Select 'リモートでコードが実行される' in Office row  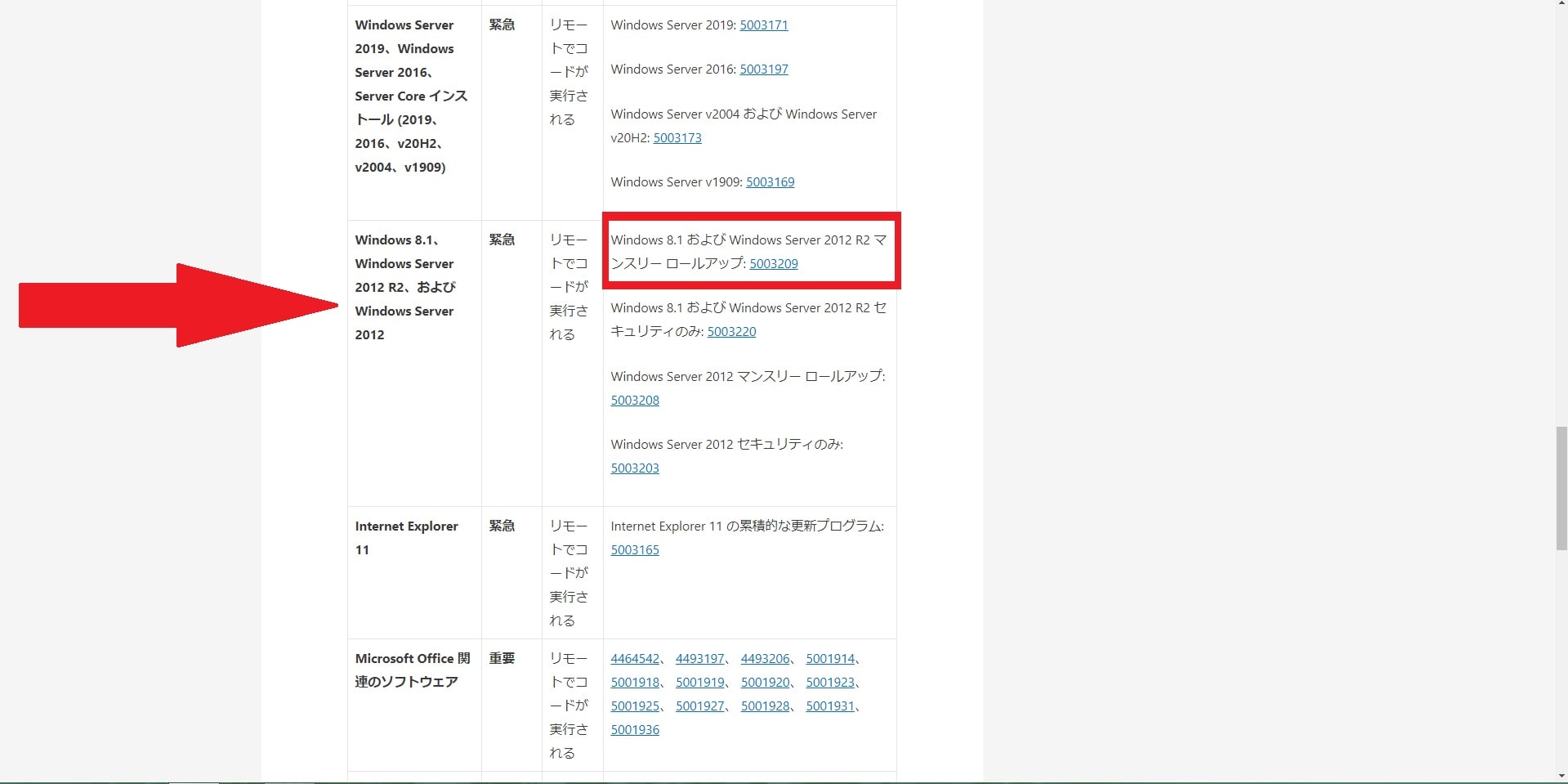coord(569,706)
